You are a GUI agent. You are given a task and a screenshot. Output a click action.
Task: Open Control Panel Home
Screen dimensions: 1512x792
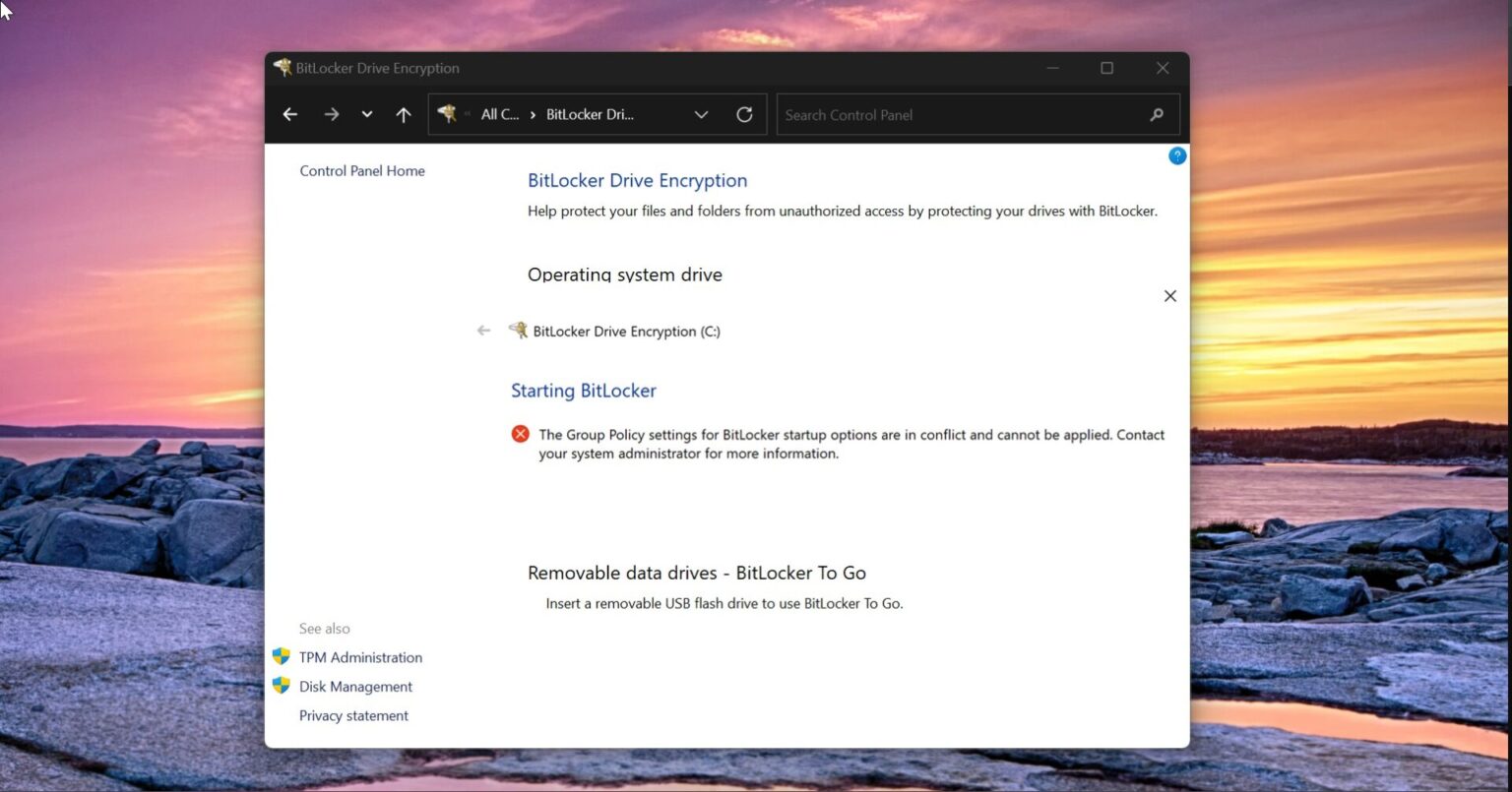coord(362,170)
